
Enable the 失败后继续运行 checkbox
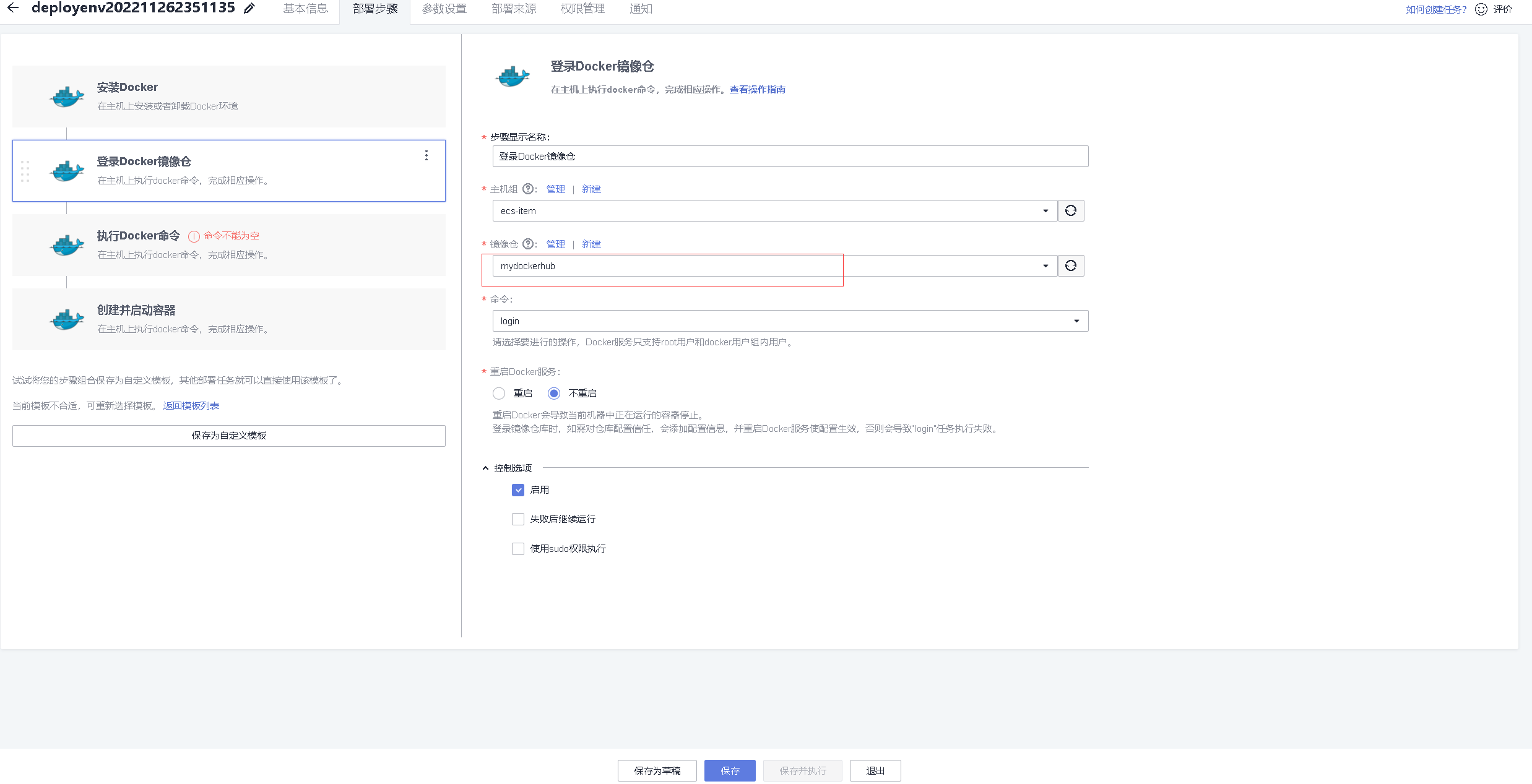[x=518, y=519]
